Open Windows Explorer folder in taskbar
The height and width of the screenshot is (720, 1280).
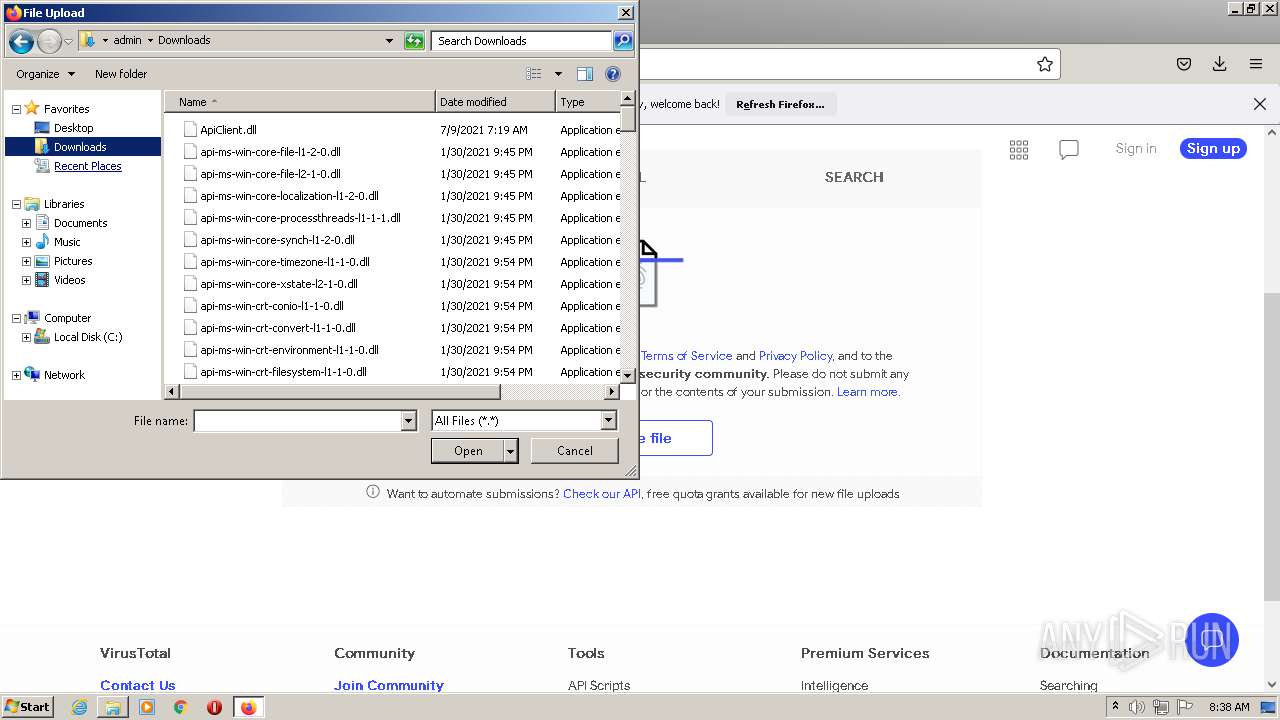[113, 707]
